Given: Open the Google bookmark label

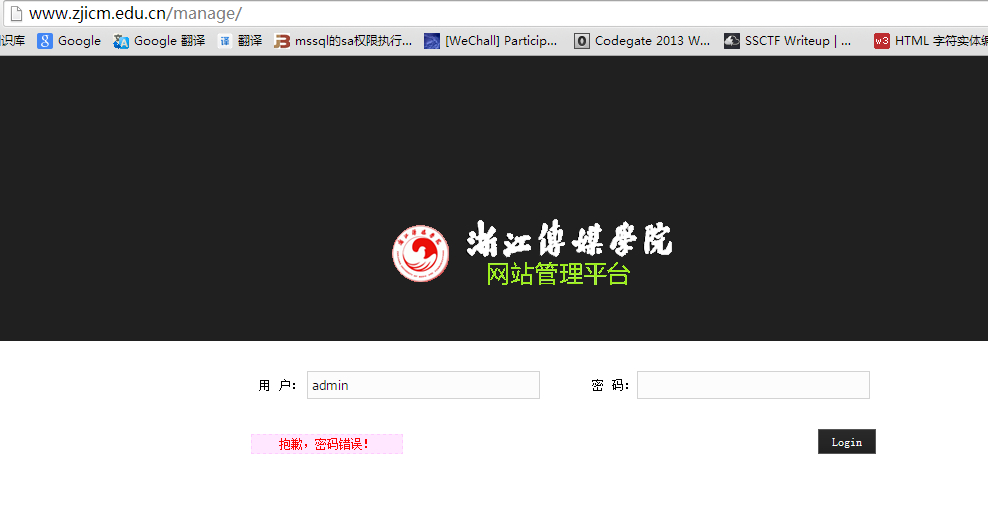Looking at the screenshot, I should [79, 41].
